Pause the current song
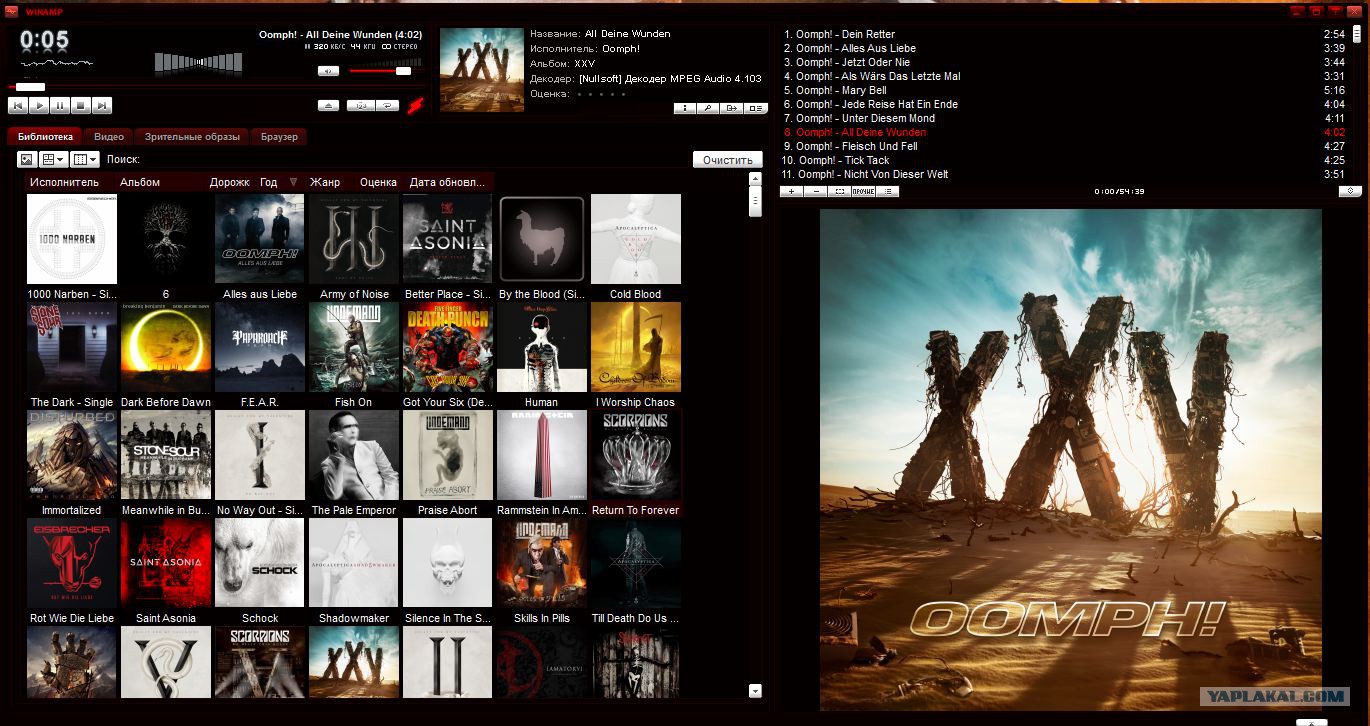Screen dimensions: 1370x726 60,105
